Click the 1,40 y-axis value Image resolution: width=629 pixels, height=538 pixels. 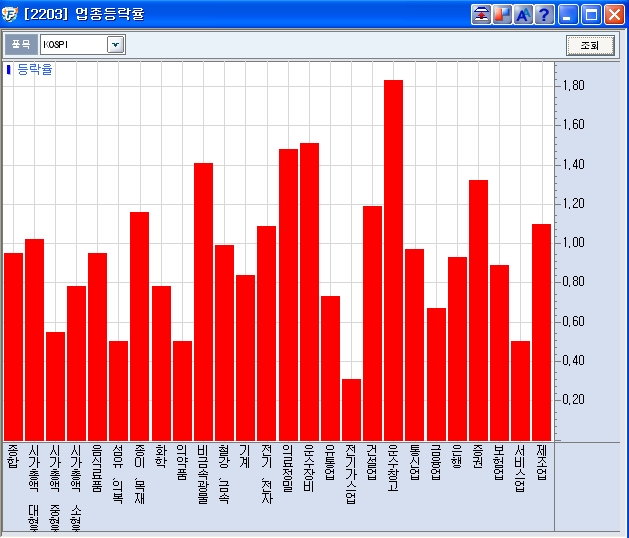point(574,164)
